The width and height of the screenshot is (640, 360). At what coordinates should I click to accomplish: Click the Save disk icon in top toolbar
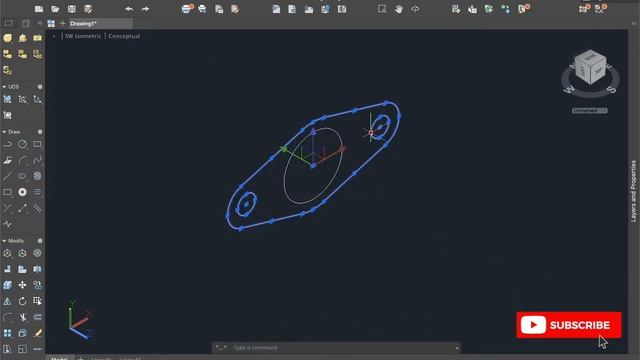71,9
